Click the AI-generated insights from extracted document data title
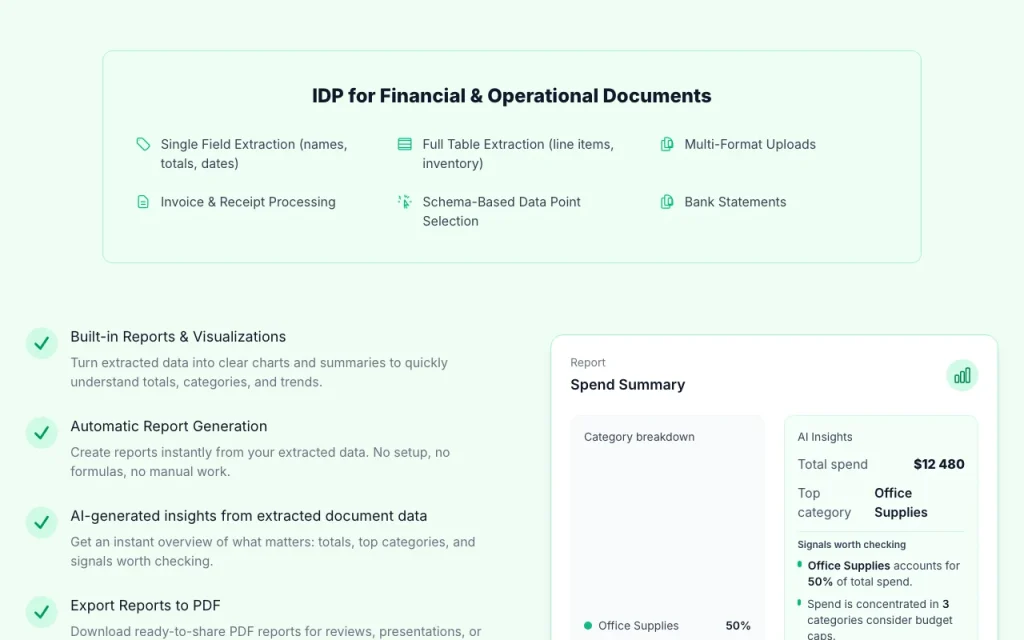 [x=249, y=516]
